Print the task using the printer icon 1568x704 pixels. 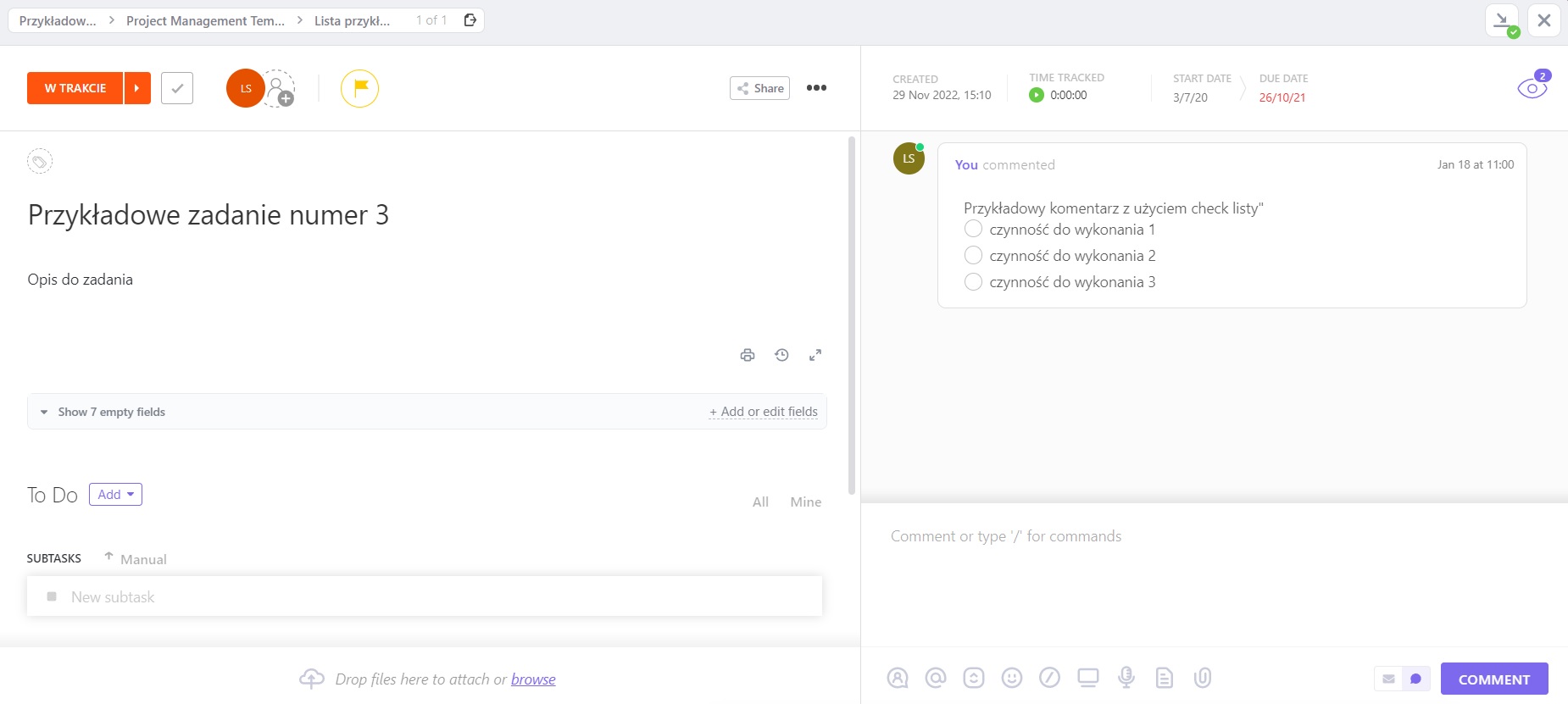(x=748, y=355)
